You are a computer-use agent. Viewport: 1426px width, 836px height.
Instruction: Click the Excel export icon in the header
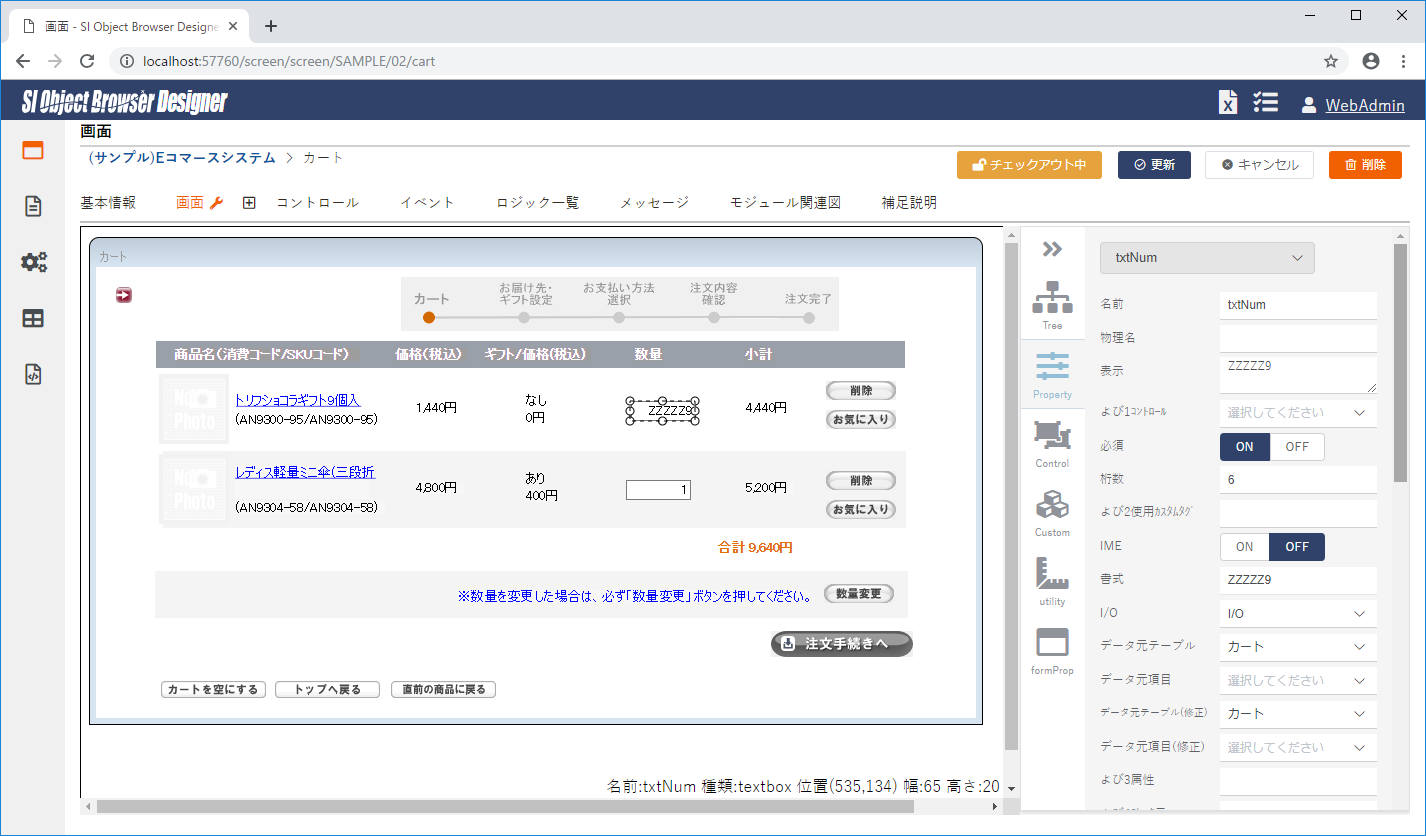tap(1227, 102)
